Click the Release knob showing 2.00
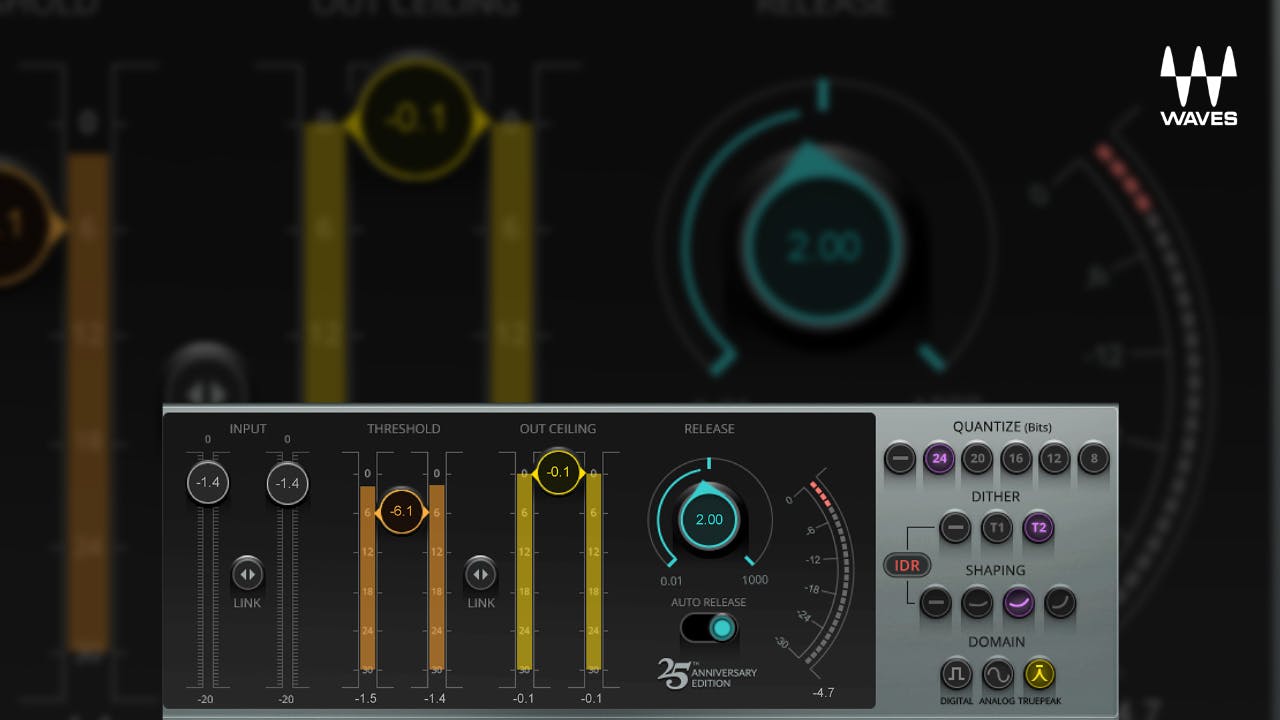1280x720 pixels. point(709,519)
